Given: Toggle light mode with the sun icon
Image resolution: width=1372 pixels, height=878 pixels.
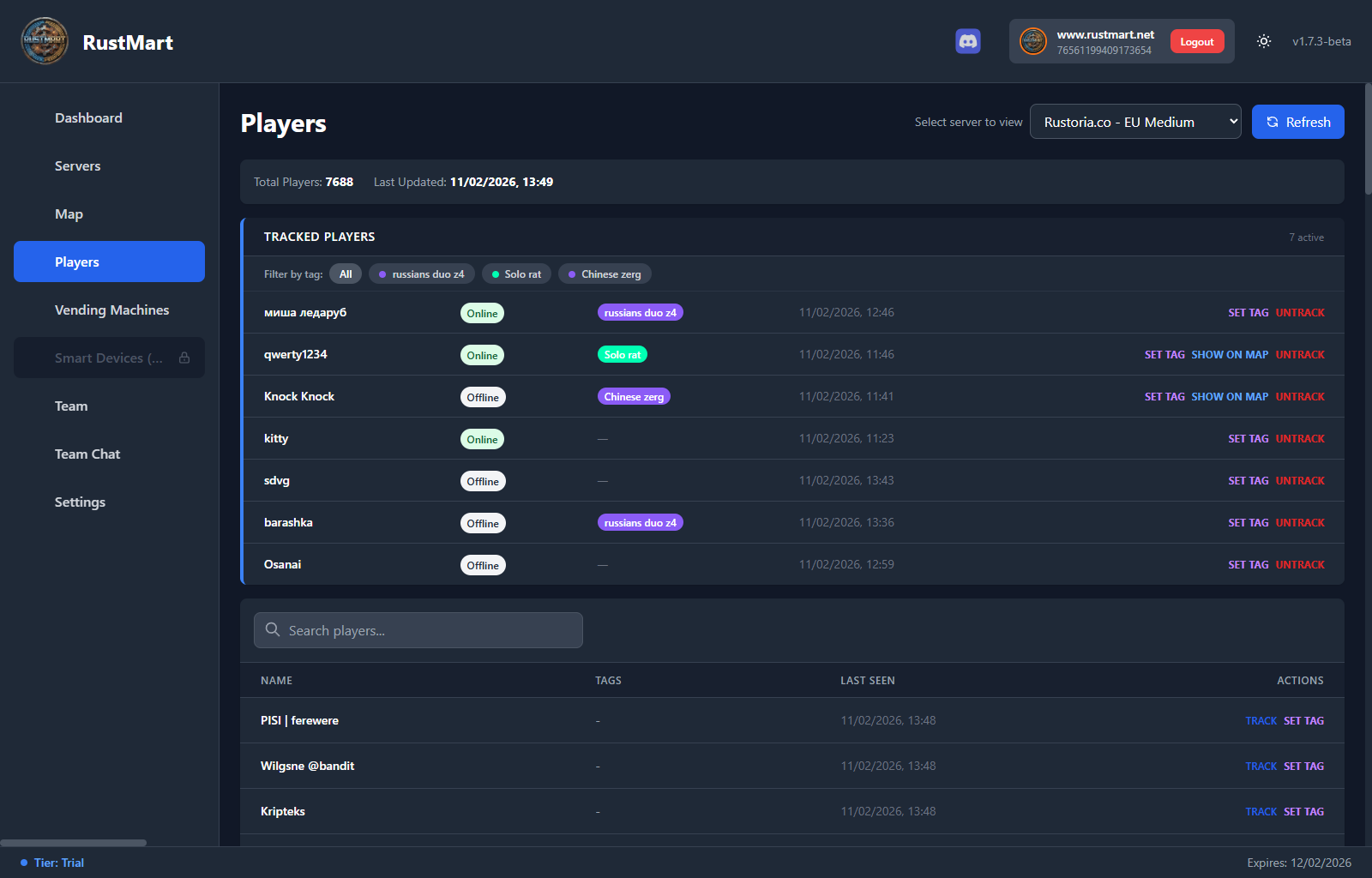Looking at the screenshot, I should pos(1263,40).
